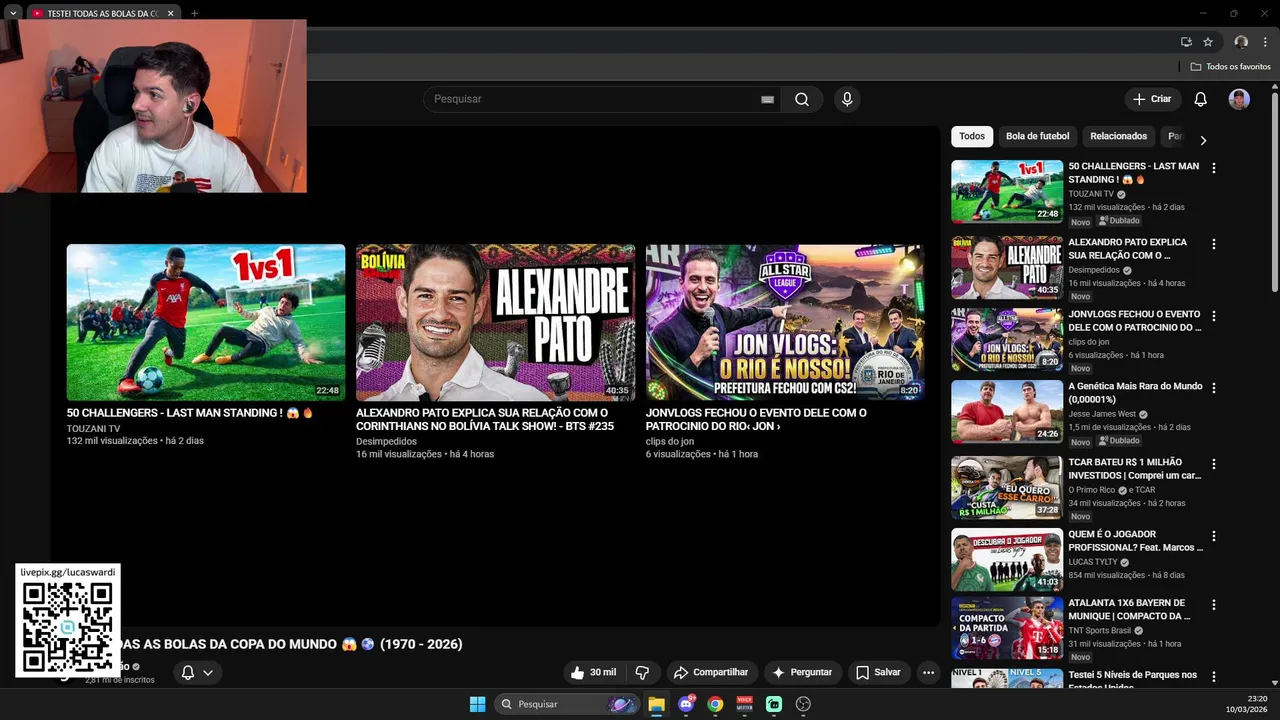Open ALEXANDRE PATO end-screen thumbnail

point(495,322)
